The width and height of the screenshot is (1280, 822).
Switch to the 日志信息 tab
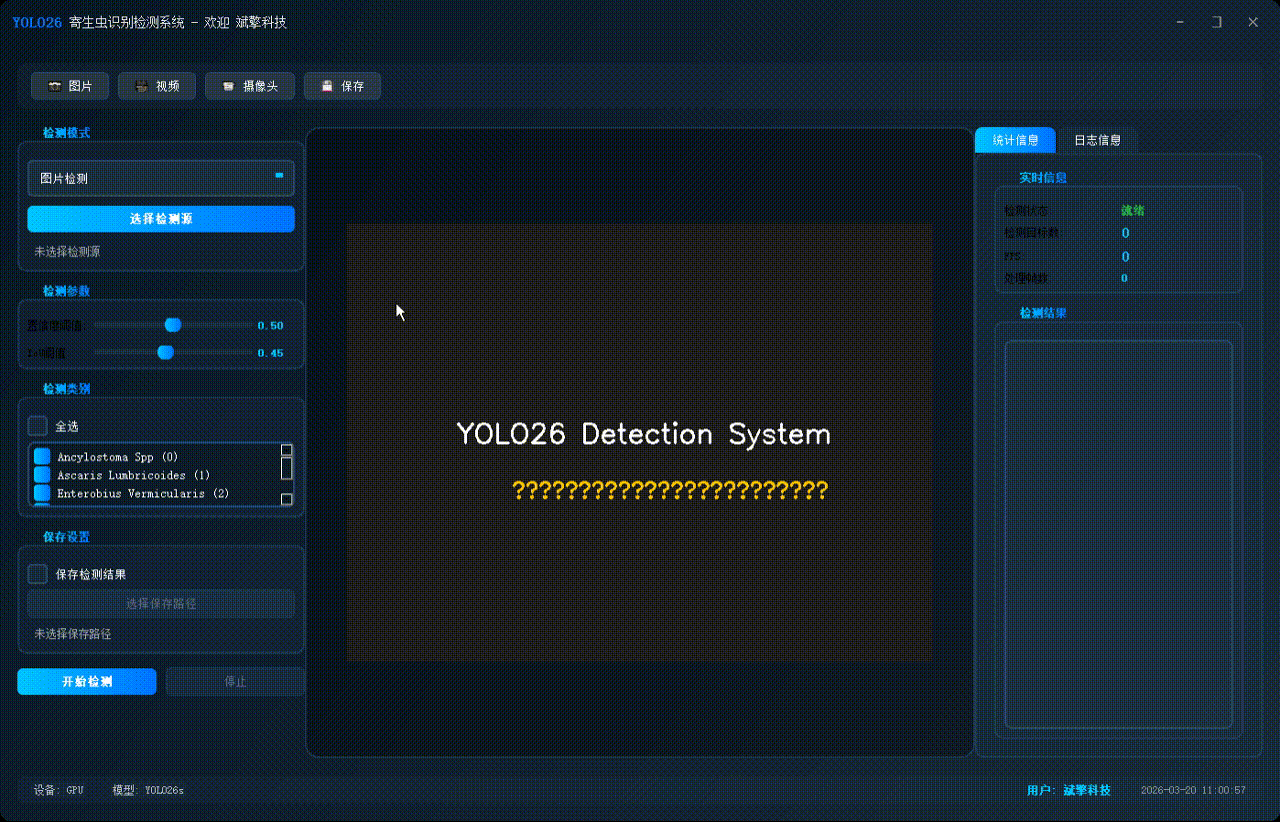[x=1097, y=140]
